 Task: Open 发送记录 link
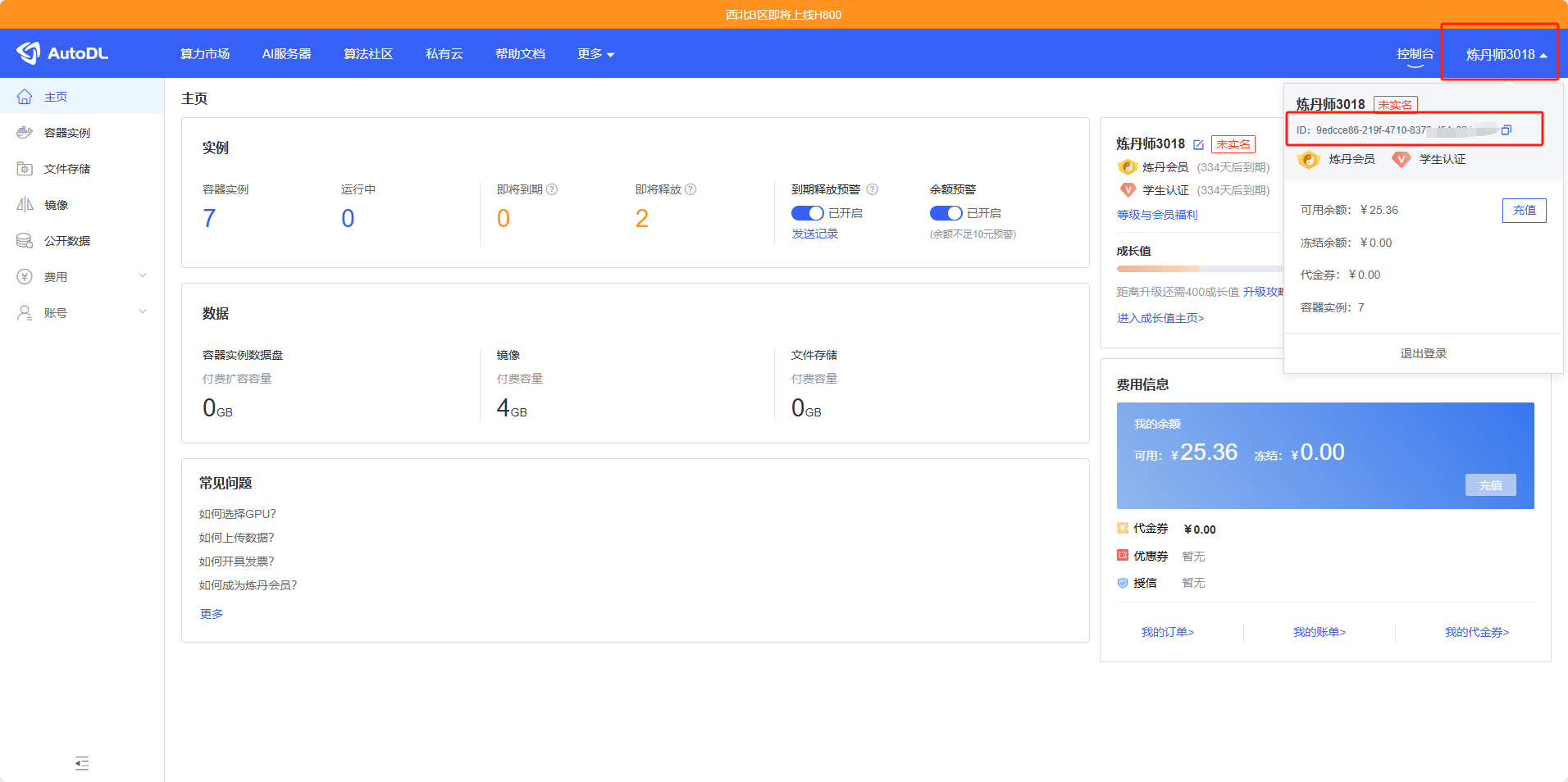[x=814, y=234]
